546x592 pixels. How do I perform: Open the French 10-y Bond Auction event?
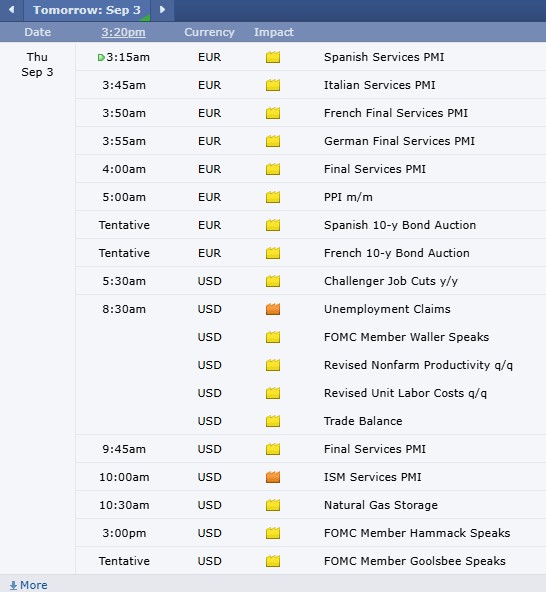point(396,253)
